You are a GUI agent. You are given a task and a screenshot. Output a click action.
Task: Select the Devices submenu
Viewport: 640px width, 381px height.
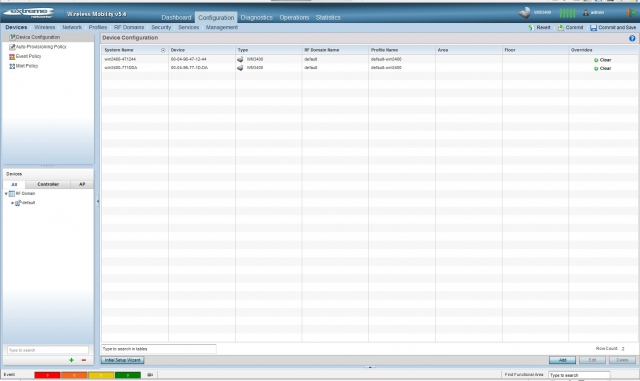click(16, 27)
